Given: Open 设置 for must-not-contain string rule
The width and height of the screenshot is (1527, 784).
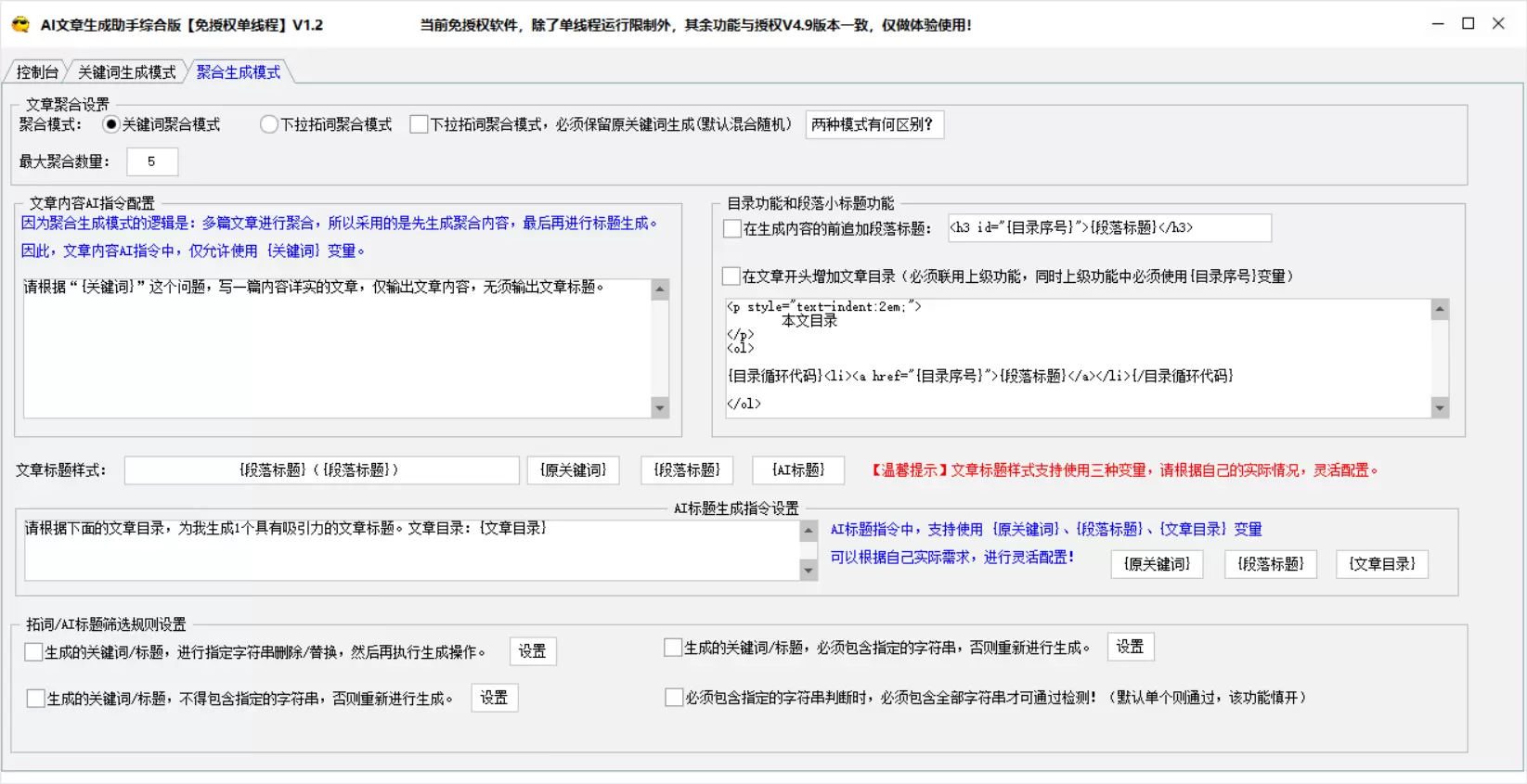Looking at the screenshot, I should (x=495, y=698).
